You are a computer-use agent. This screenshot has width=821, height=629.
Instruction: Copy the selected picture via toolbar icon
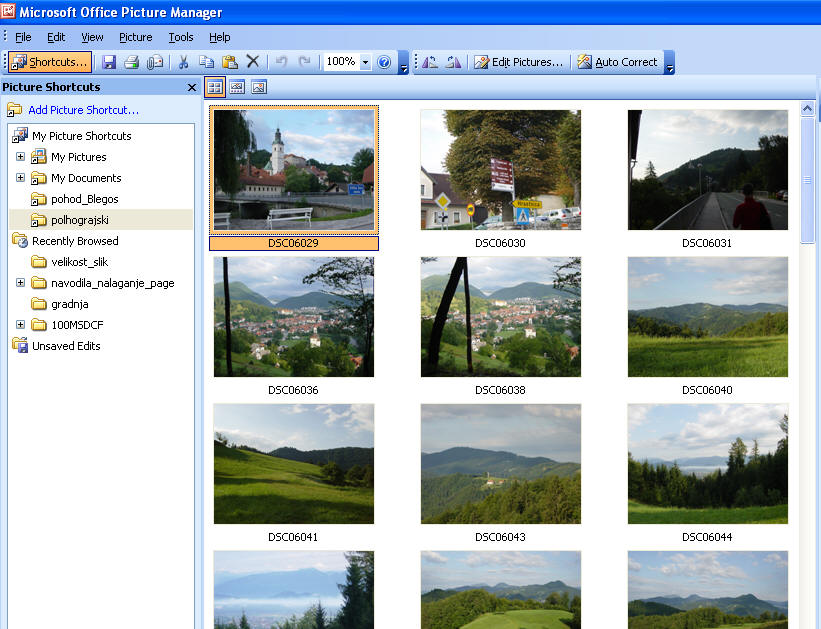[x=206, y=62]
